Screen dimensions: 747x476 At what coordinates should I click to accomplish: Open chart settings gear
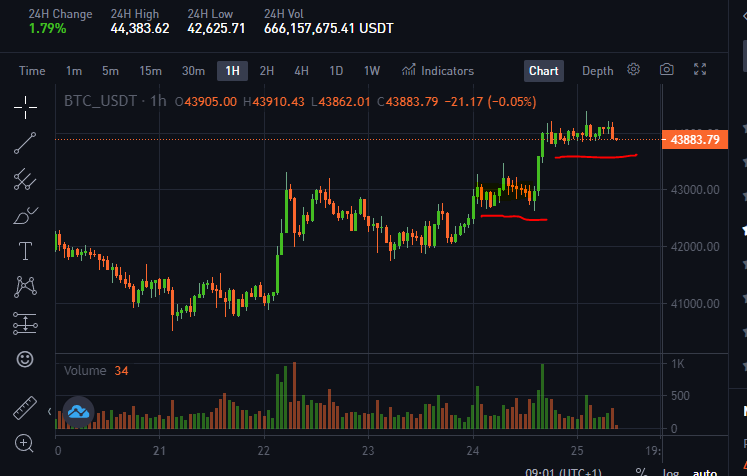633,70
